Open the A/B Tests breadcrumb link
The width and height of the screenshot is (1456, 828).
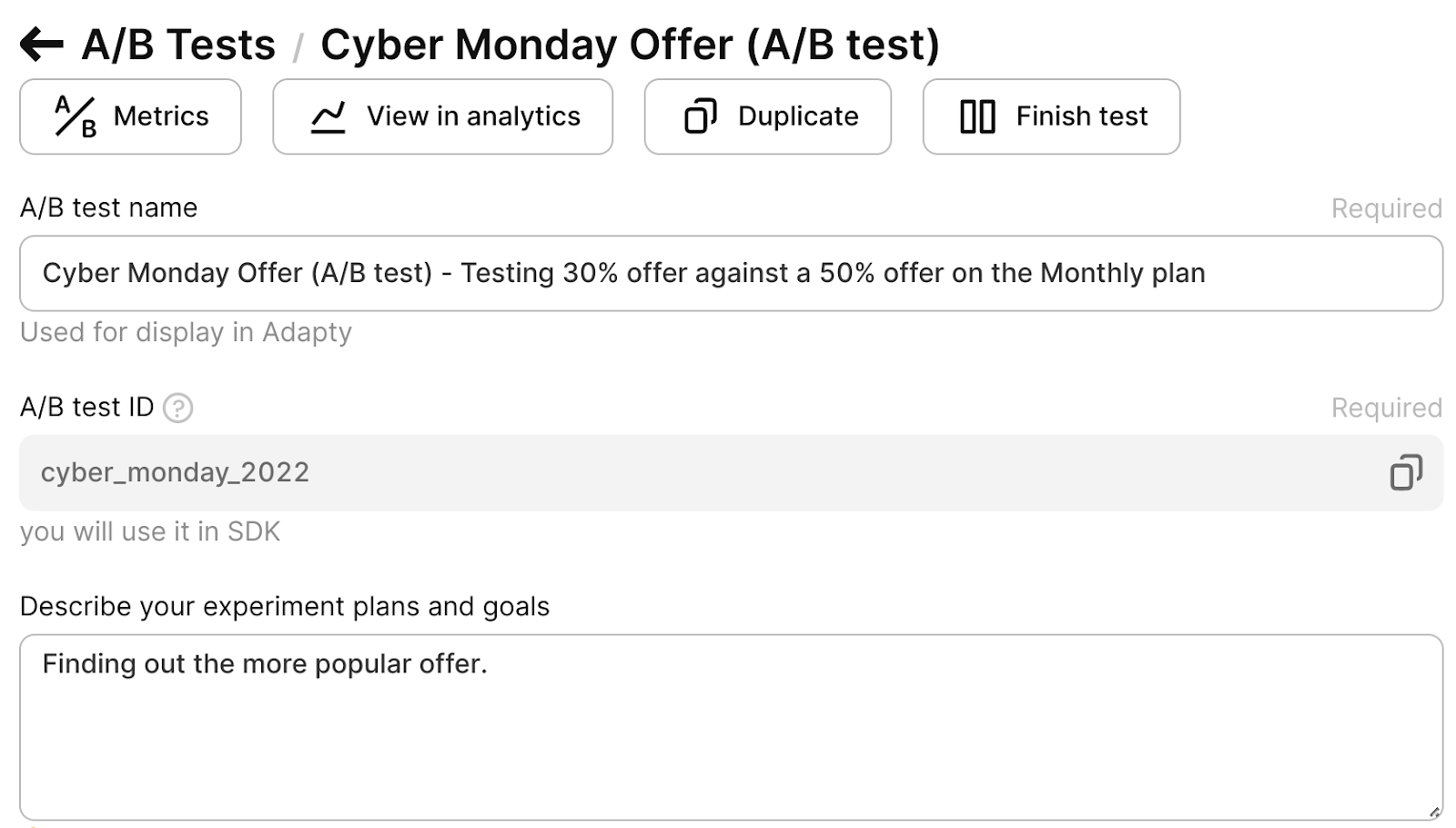click(x=178, y=45)
